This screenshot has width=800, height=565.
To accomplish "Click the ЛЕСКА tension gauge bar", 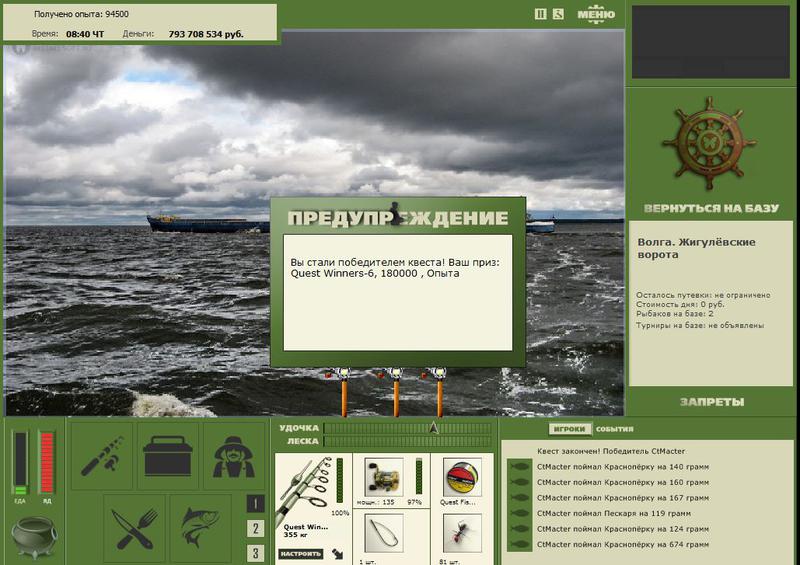I will coord(407,441).
